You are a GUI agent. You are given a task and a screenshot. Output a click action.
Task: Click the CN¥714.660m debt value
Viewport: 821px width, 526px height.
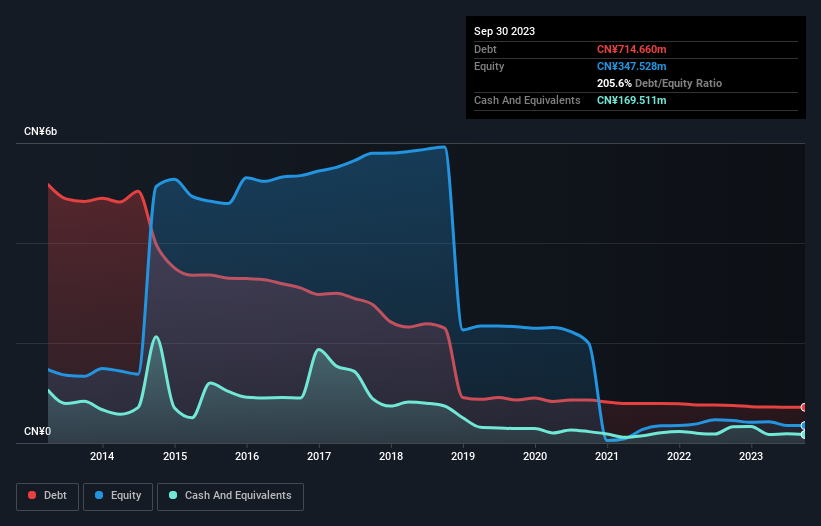point(631,49)
